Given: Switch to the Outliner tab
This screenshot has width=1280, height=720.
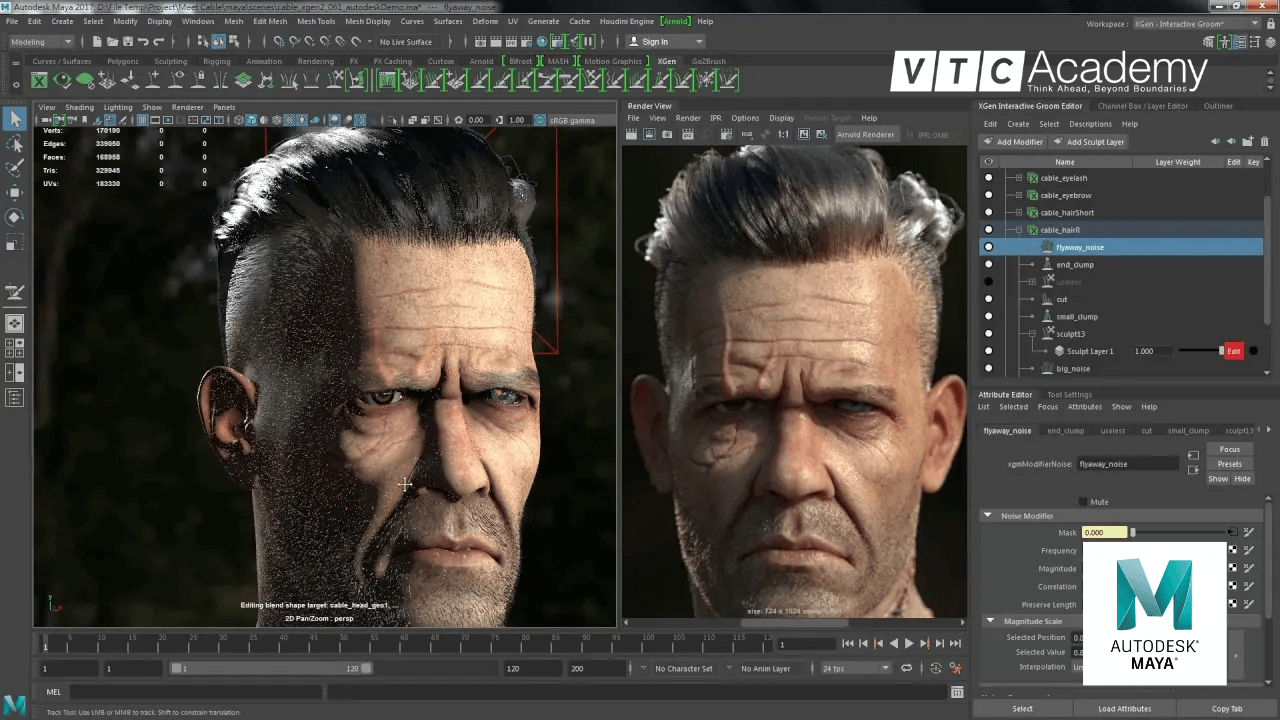Looking at the screenshot, I should [1219, 106].
